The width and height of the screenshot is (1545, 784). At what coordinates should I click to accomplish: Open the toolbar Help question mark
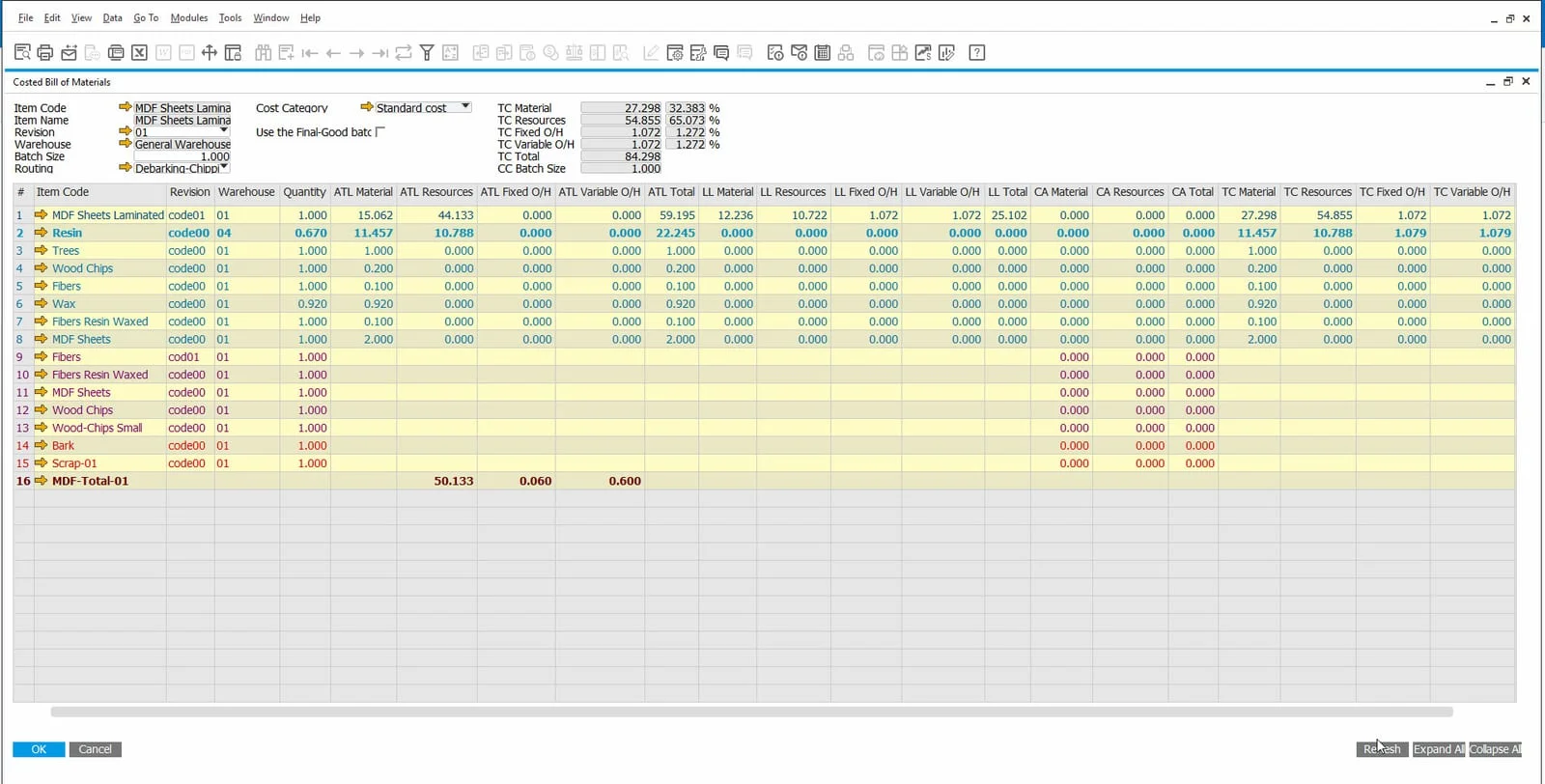point(977,53)
